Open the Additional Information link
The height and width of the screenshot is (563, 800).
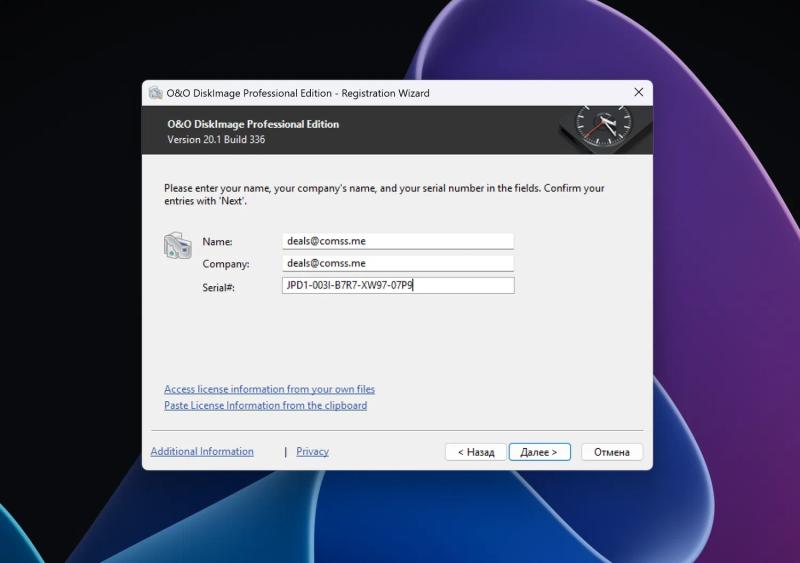point(202,452)
